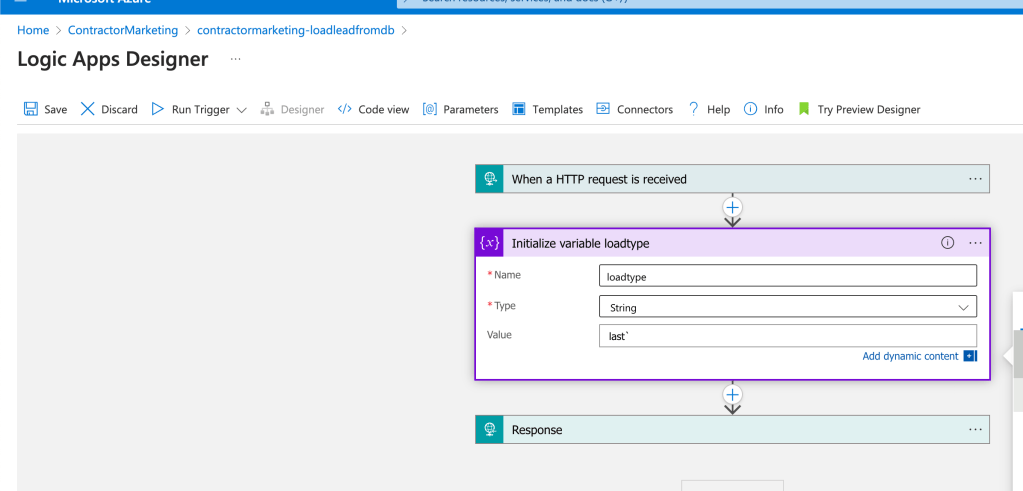
Task: Click the Value field containing last`
Action: (x=787, y=336)
